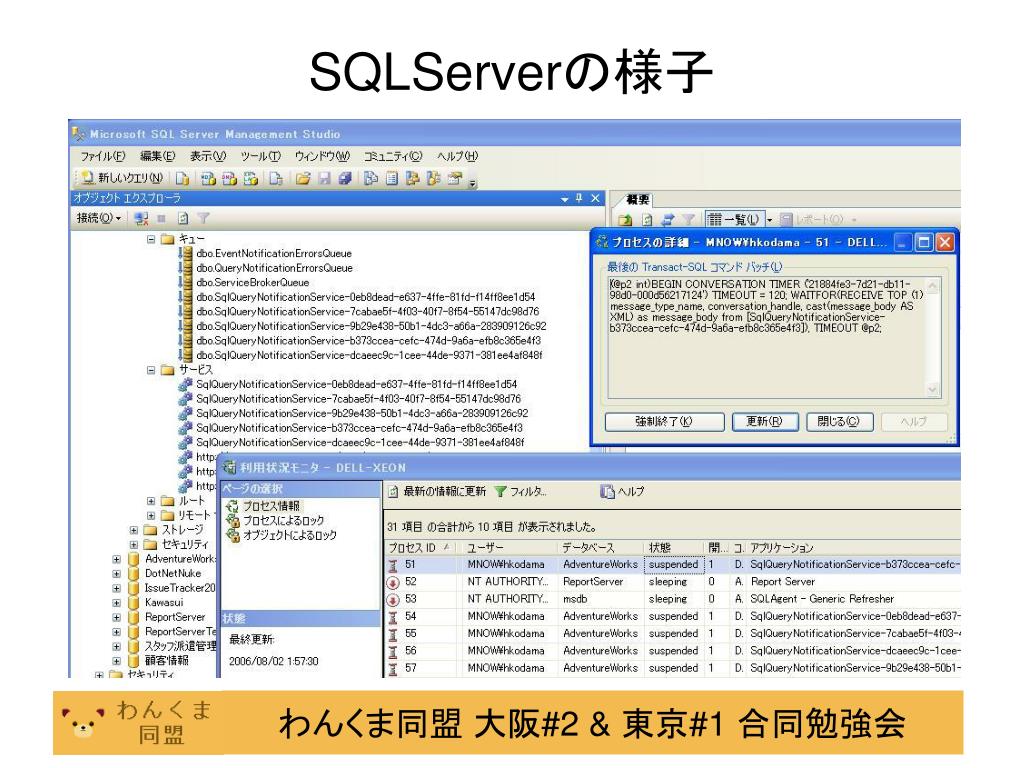Open the コミュニティ(C) menu
1024x768 pixels.
(x=393, y=156)
